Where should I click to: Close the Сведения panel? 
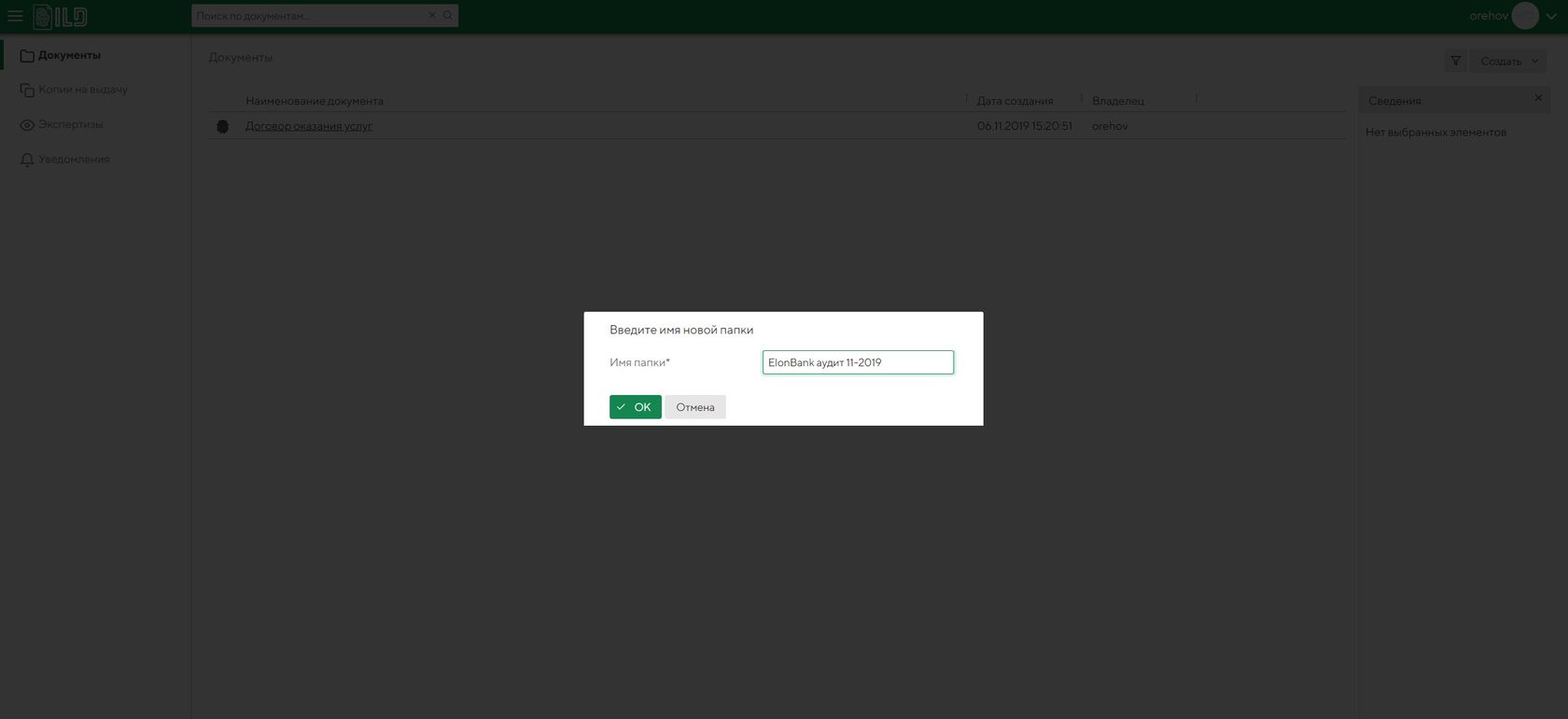pyautogui.click(x=1538, y=98)
